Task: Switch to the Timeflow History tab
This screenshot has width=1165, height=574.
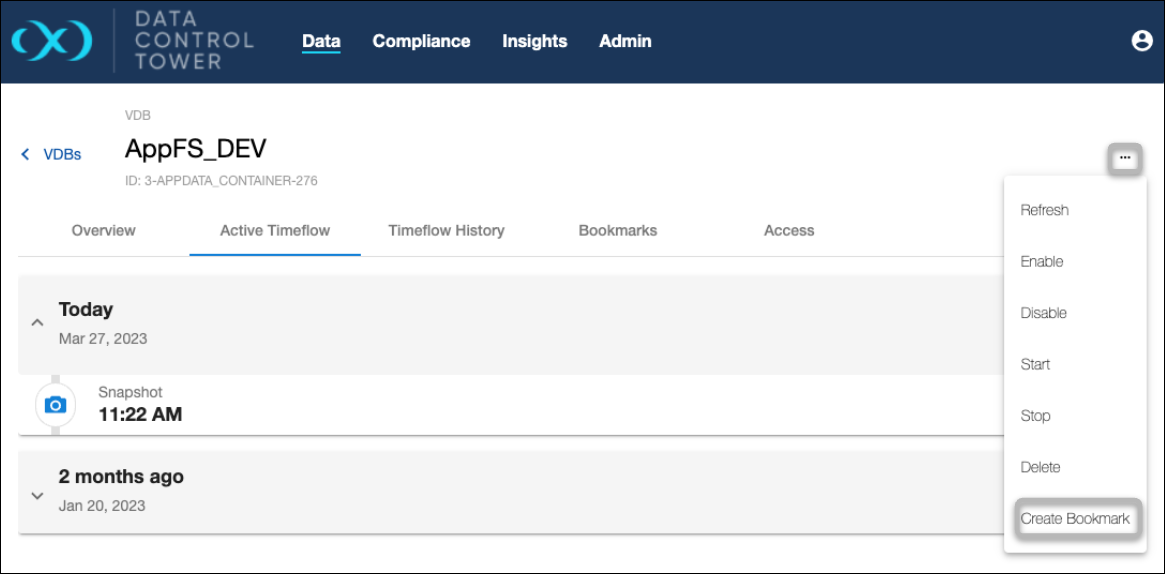Action: click(x=447, y=231)
